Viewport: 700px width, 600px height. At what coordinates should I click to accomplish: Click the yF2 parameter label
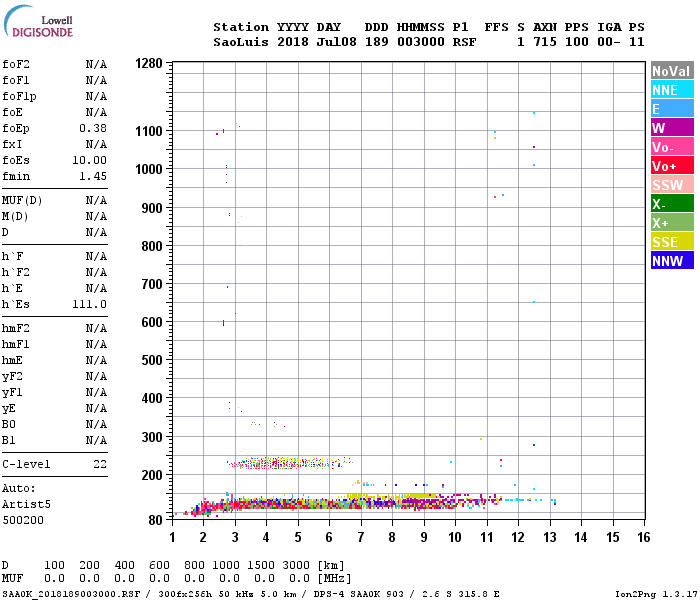point(12,376)
